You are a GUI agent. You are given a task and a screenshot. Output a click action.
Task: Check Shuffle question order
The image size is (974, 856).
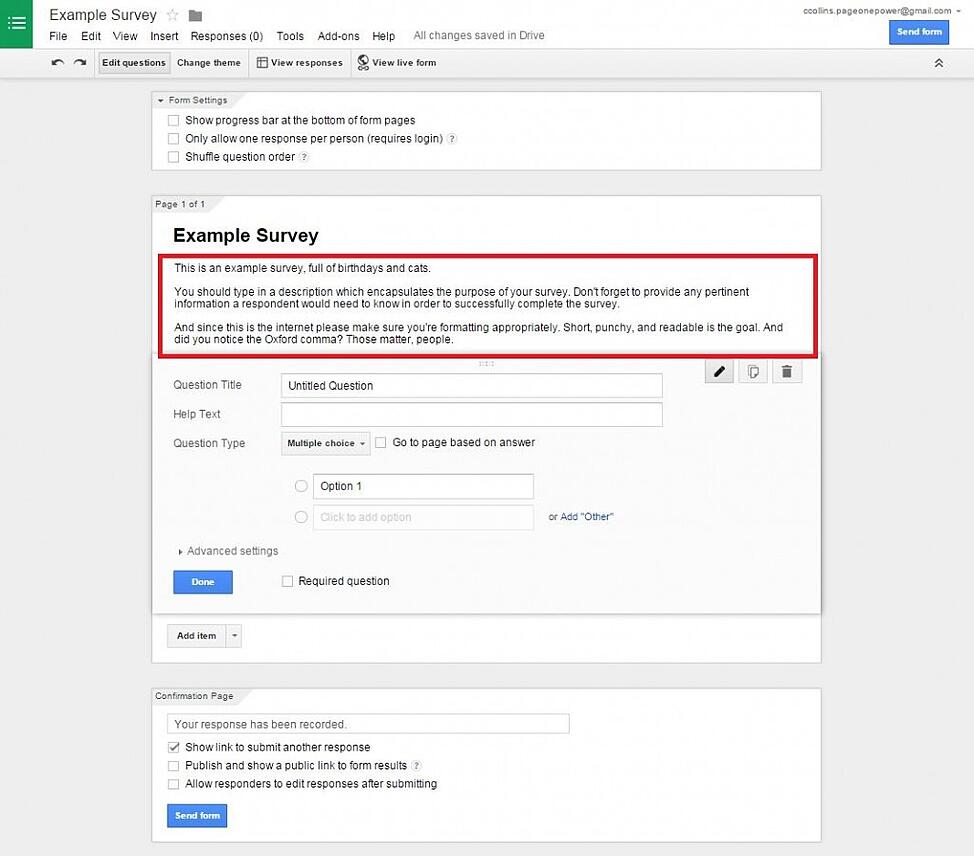coord(173,157)
